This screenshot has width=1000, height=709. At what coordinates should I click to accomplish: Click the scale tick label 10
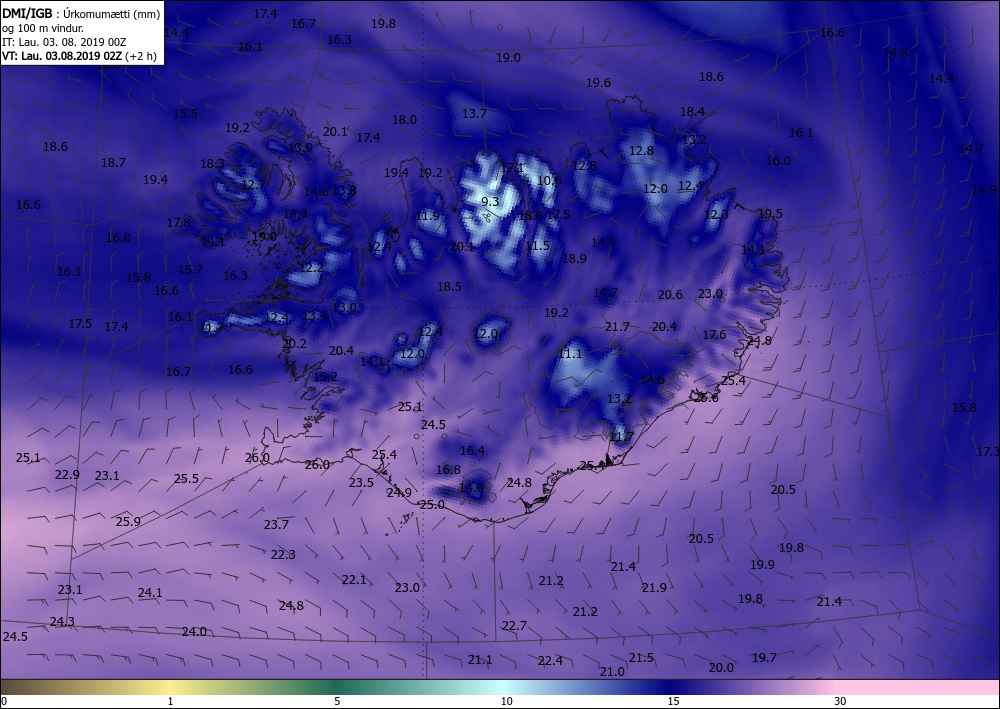[506, 701]
